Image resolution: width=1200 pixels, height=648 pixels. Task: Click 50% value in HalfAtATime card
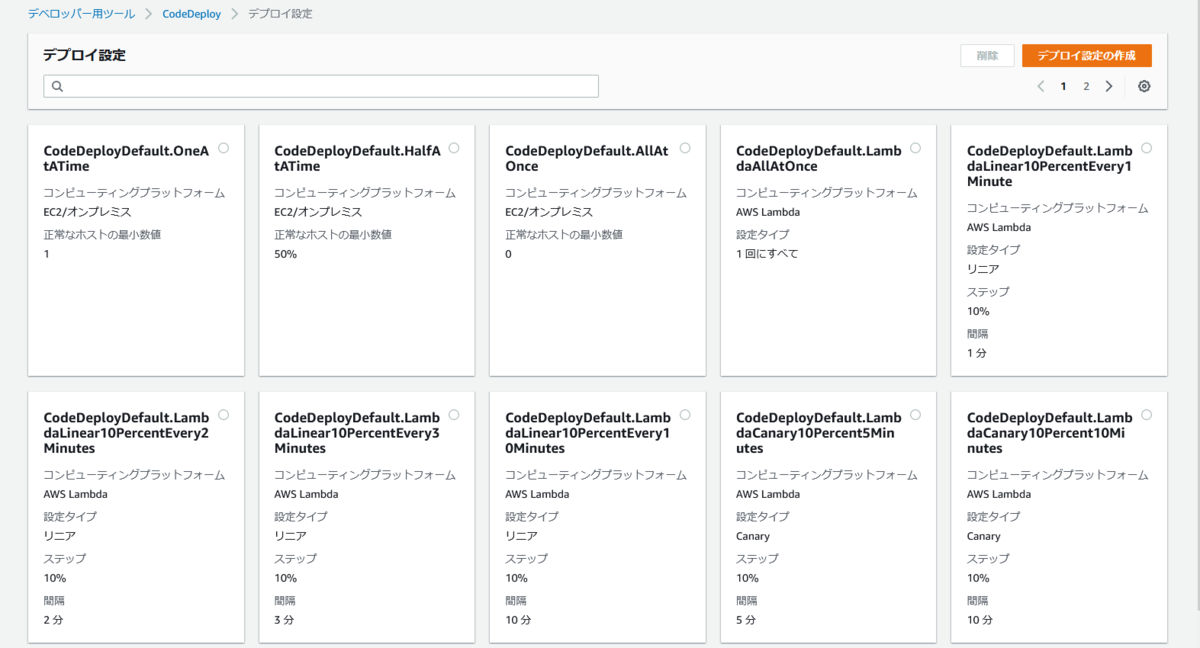click(285, 254)
